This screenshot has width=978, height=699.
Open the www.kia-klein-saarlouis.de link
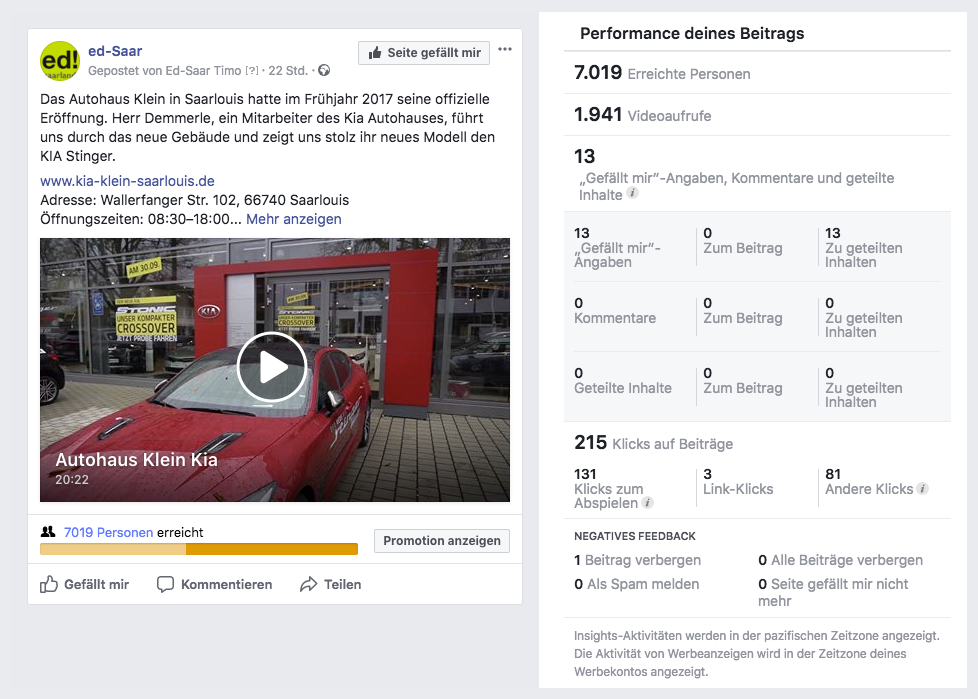[127, 181]
